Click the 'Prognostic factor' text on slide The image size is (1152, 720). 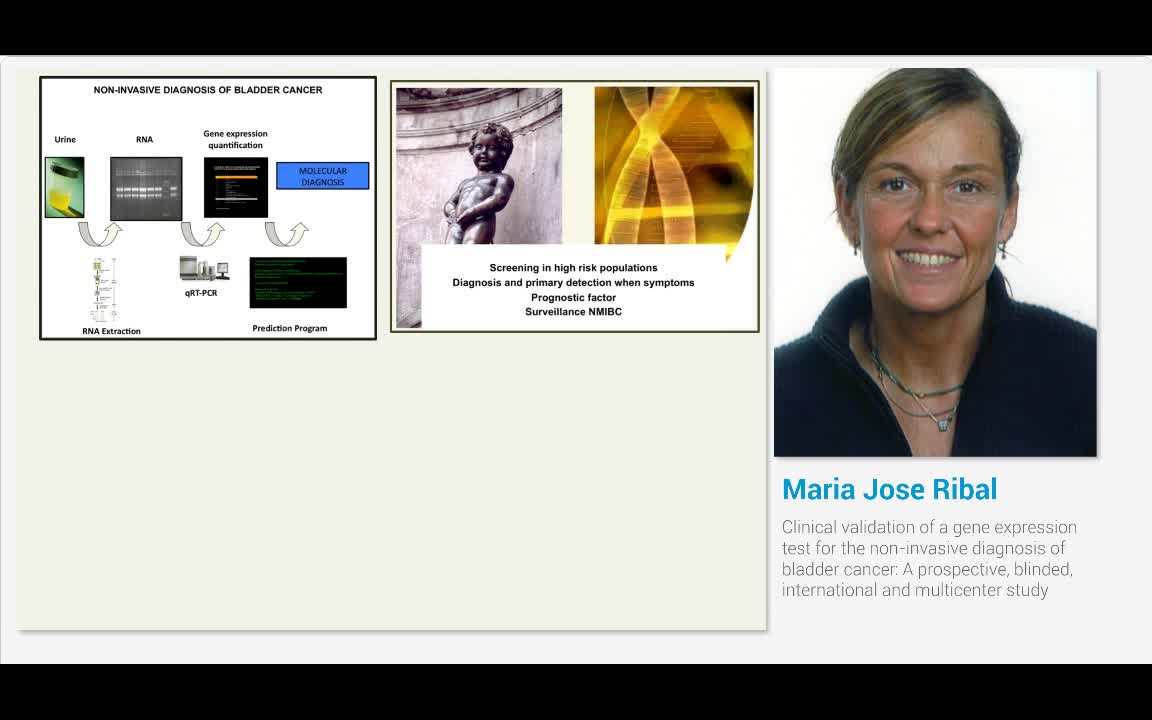pos(573,297)
